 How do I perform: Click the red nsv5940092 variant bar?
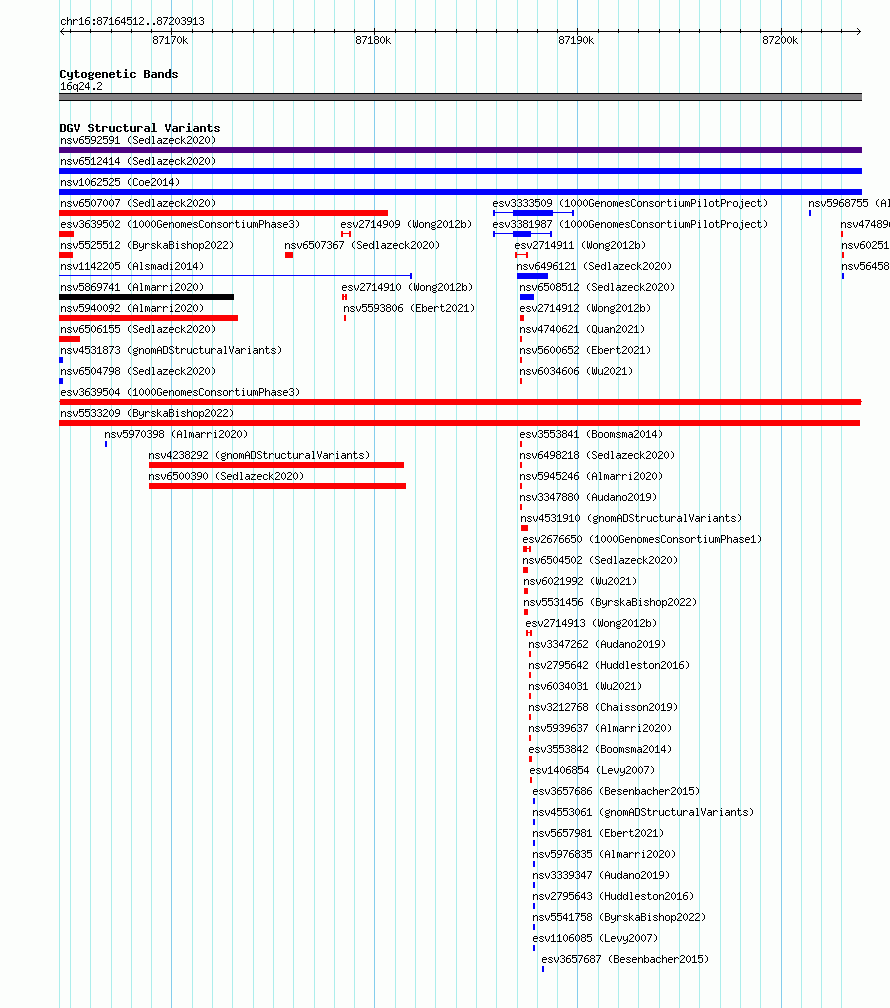(149, 318)
